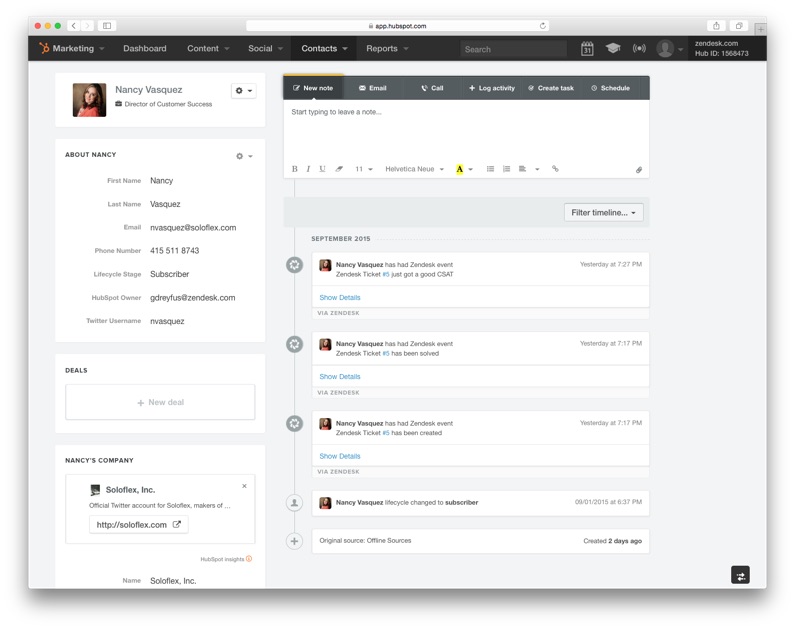The image size is (794, 628).
Task: Open the user account avatar menu
Action: (x=669, y=49)
